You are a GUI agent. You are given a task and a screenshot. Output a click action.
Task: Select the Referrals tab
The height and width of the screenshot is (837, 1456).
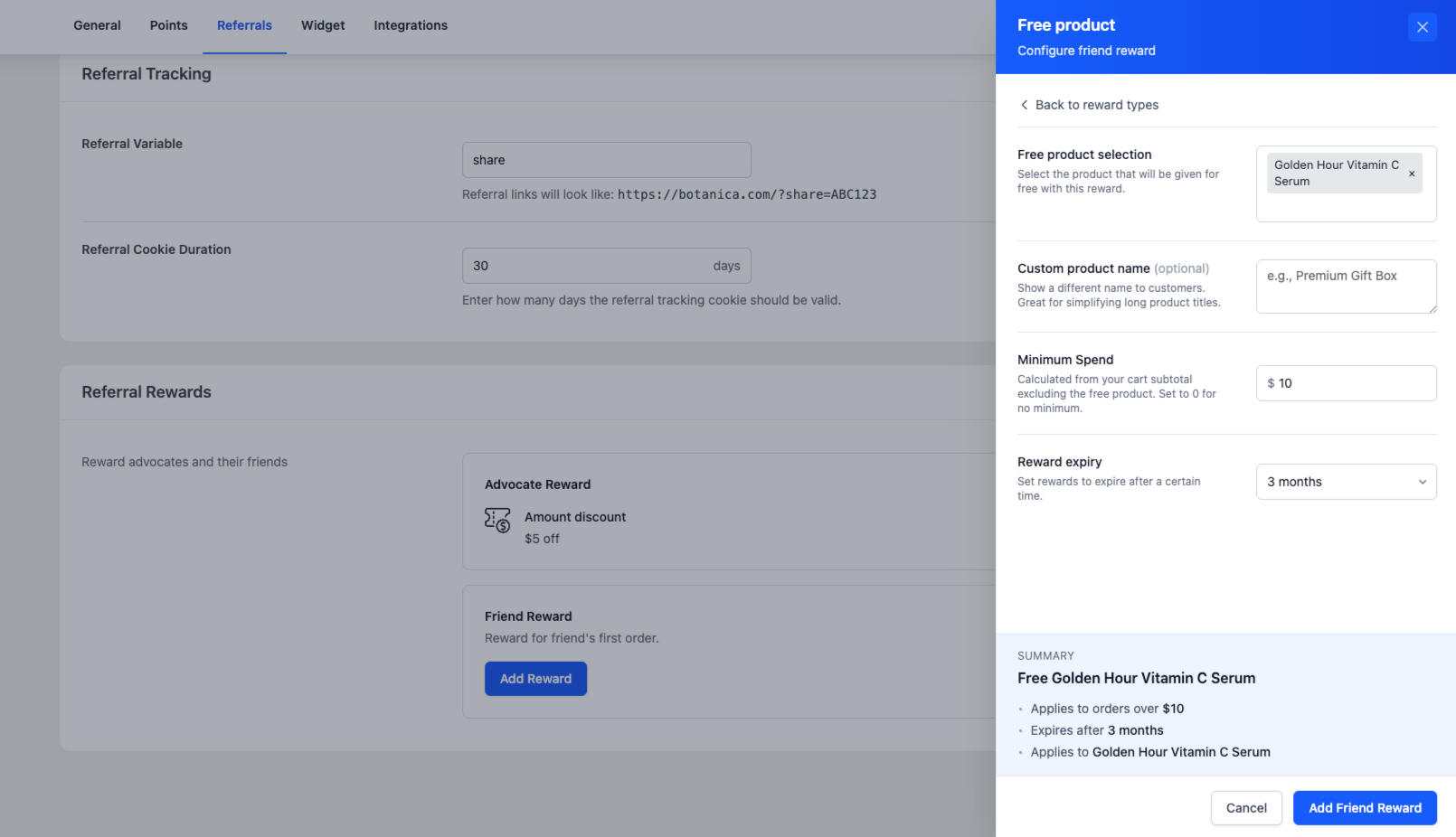click(244, 25)
